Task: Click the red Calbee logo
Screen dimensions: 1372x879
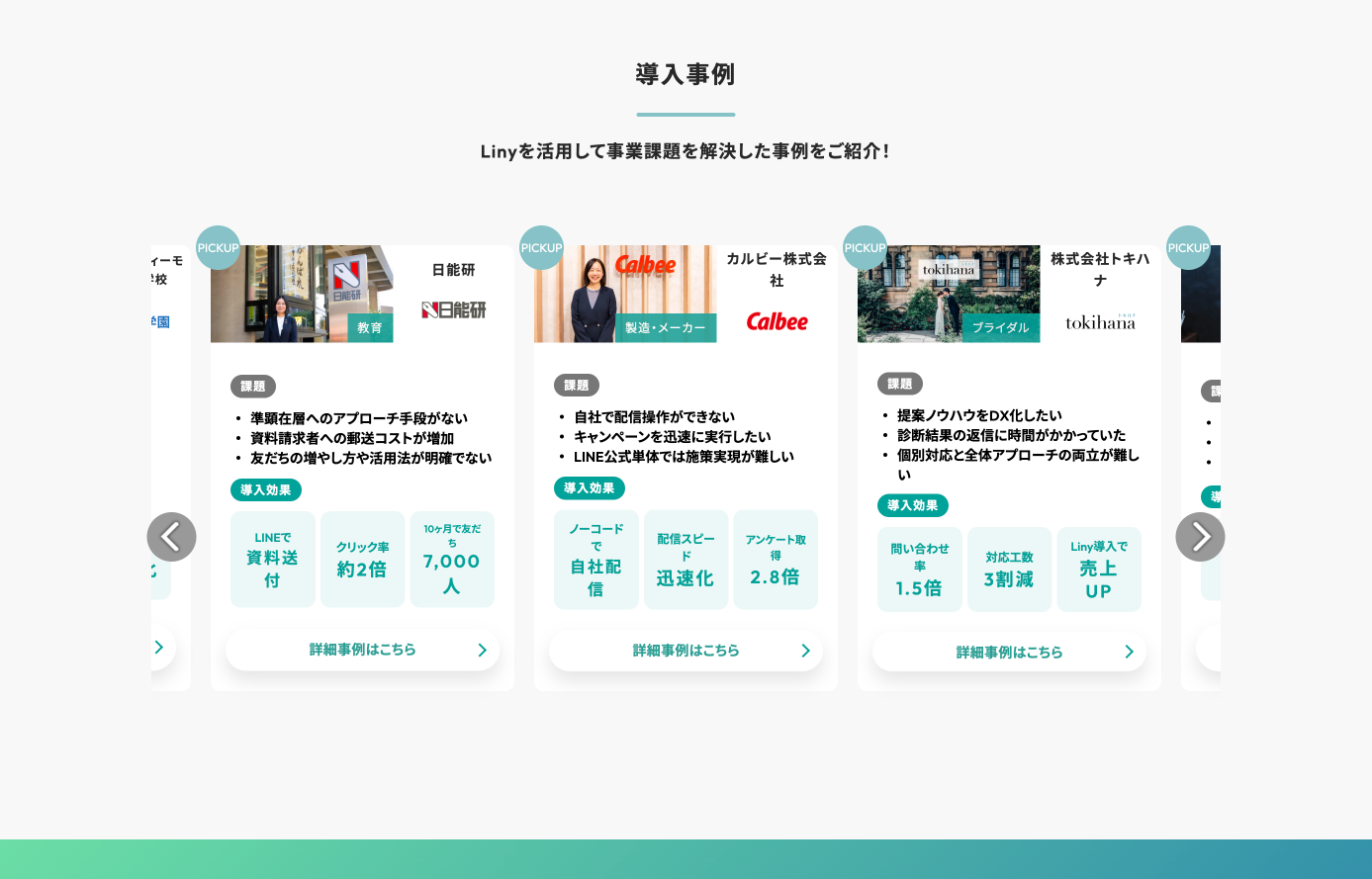Action: pos(777,321)
